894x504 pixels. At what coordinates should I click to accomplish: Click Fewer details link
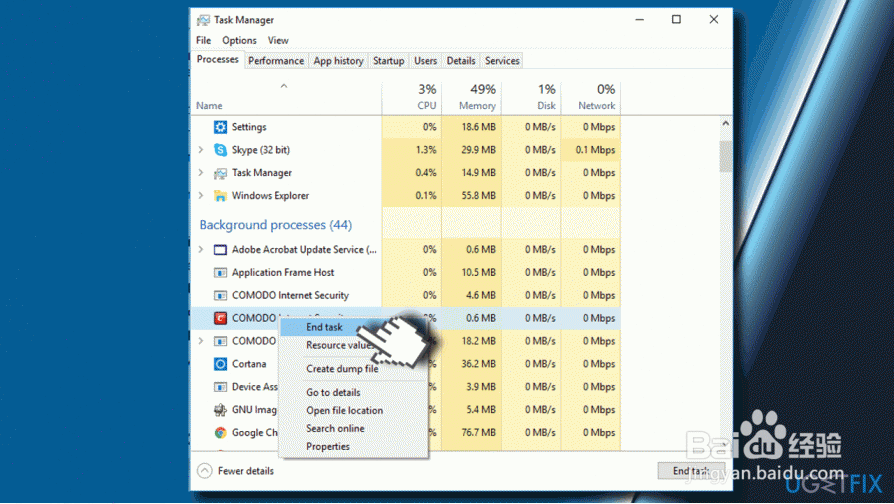(246, 471)
